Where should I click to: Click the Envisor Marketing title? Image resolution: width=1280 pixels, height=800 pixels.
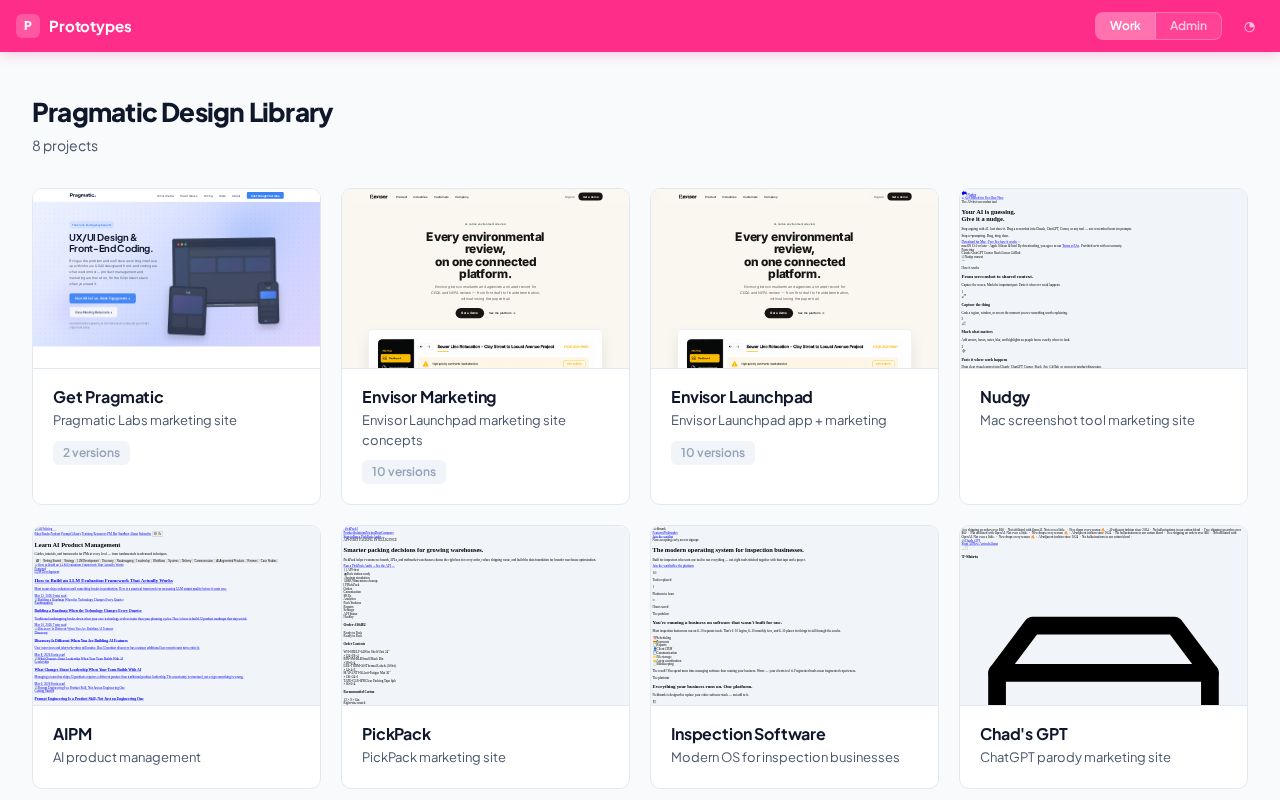(429, 397)
